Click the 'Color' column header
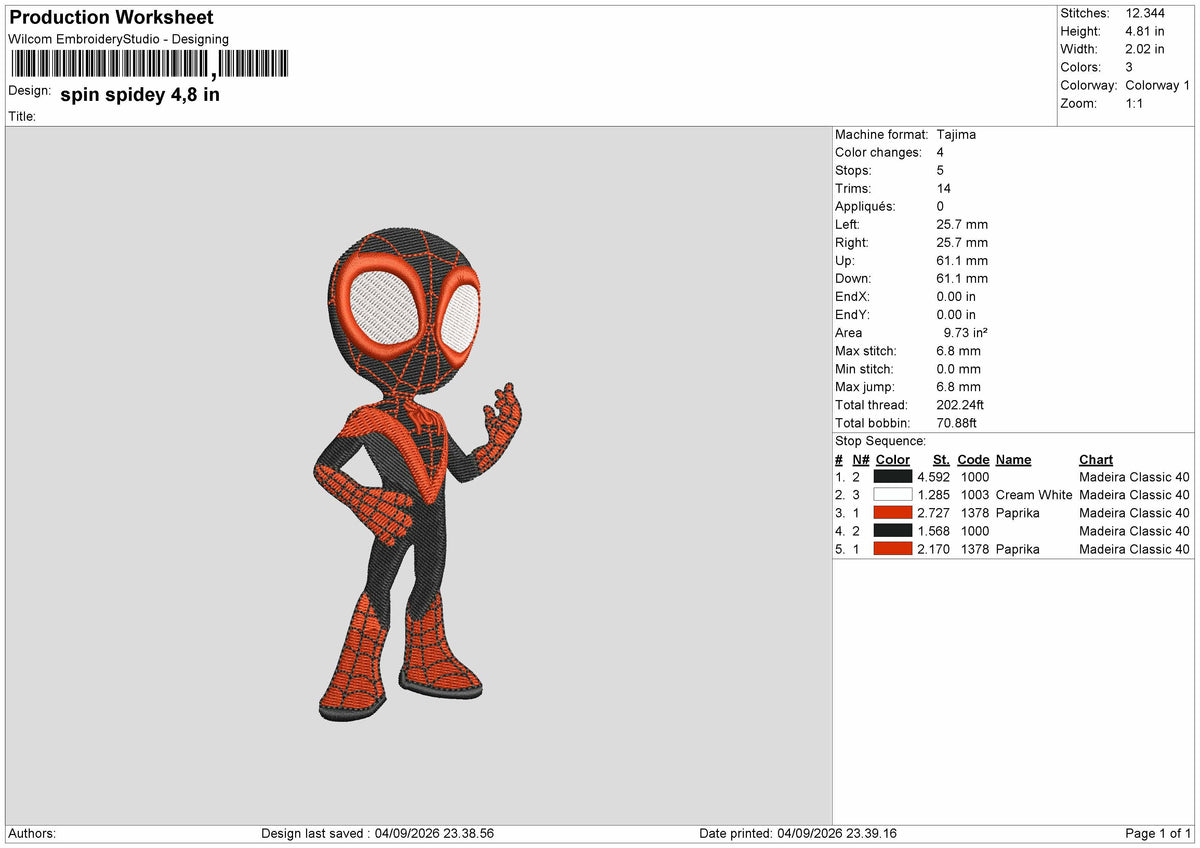The height and width of the screenshot is (848, 1200). (x=893, y=460)
